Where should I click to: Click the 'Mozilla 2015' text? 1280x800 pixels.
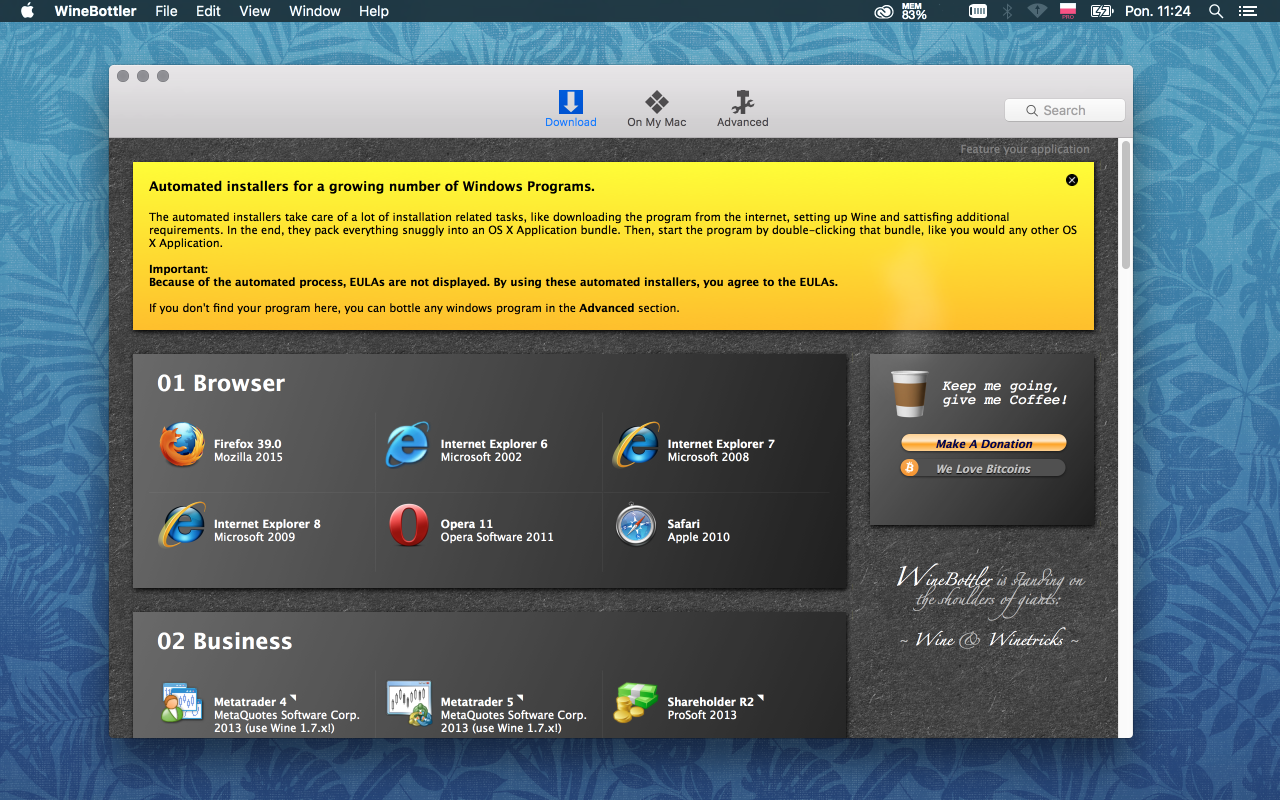(248, 457)
